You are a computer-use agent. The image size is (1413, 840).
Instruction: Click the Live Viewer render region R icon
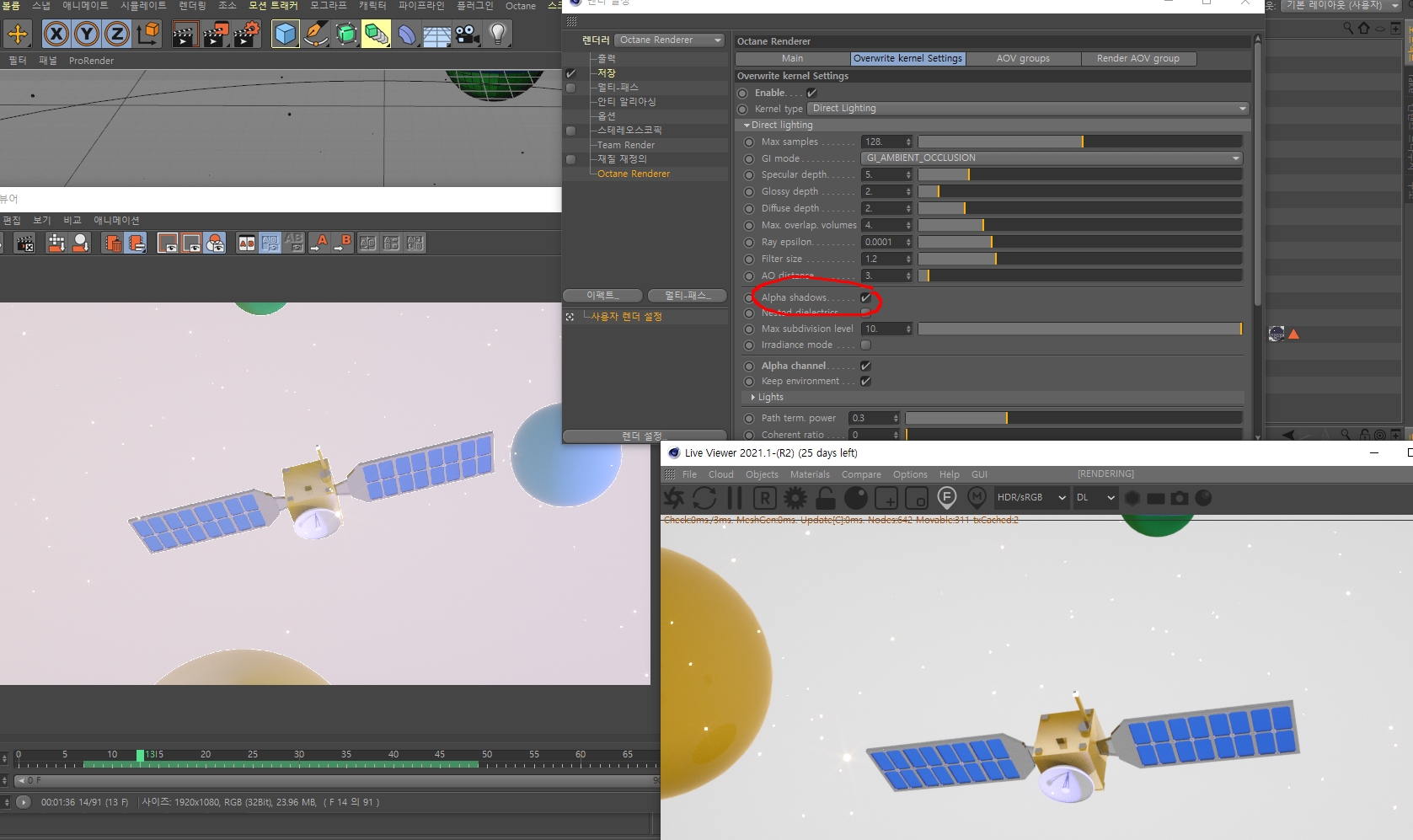click(765, 498)
